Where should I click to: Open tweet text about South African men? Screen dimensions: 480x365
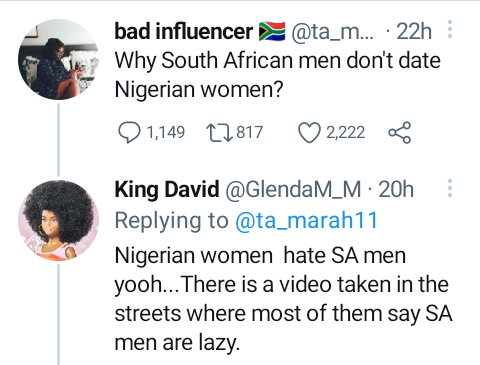278,75
